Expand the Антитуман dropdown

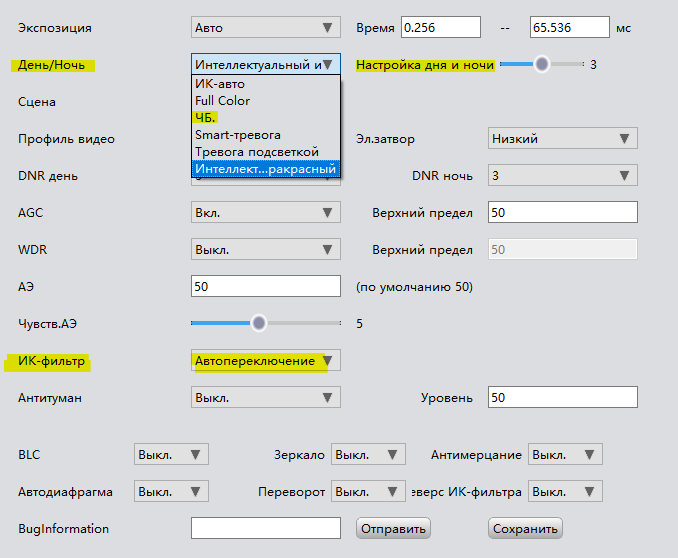[265, 397]
